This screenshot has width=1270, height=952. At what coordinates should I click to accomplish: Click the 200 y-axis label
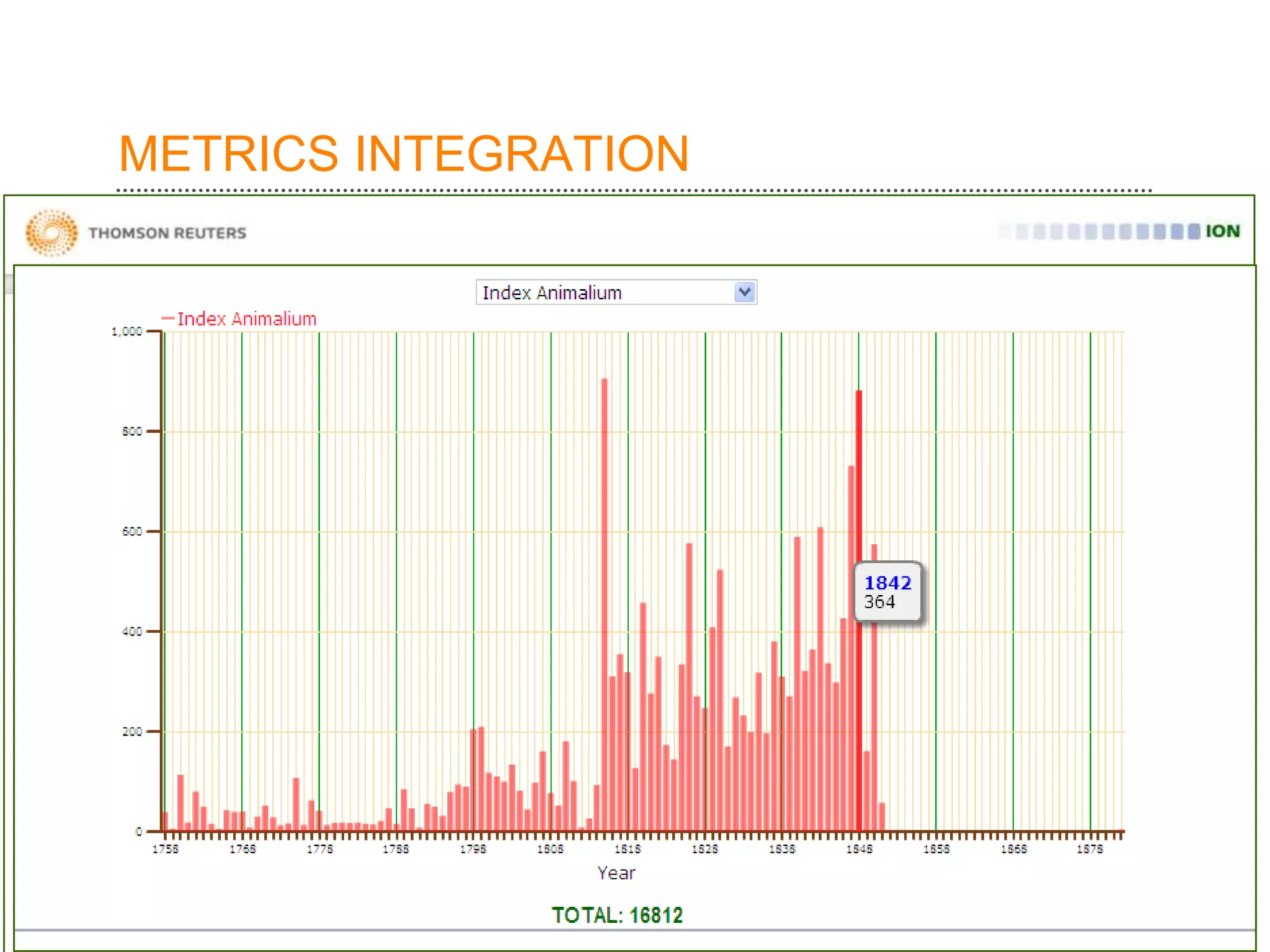pos(132,731)
